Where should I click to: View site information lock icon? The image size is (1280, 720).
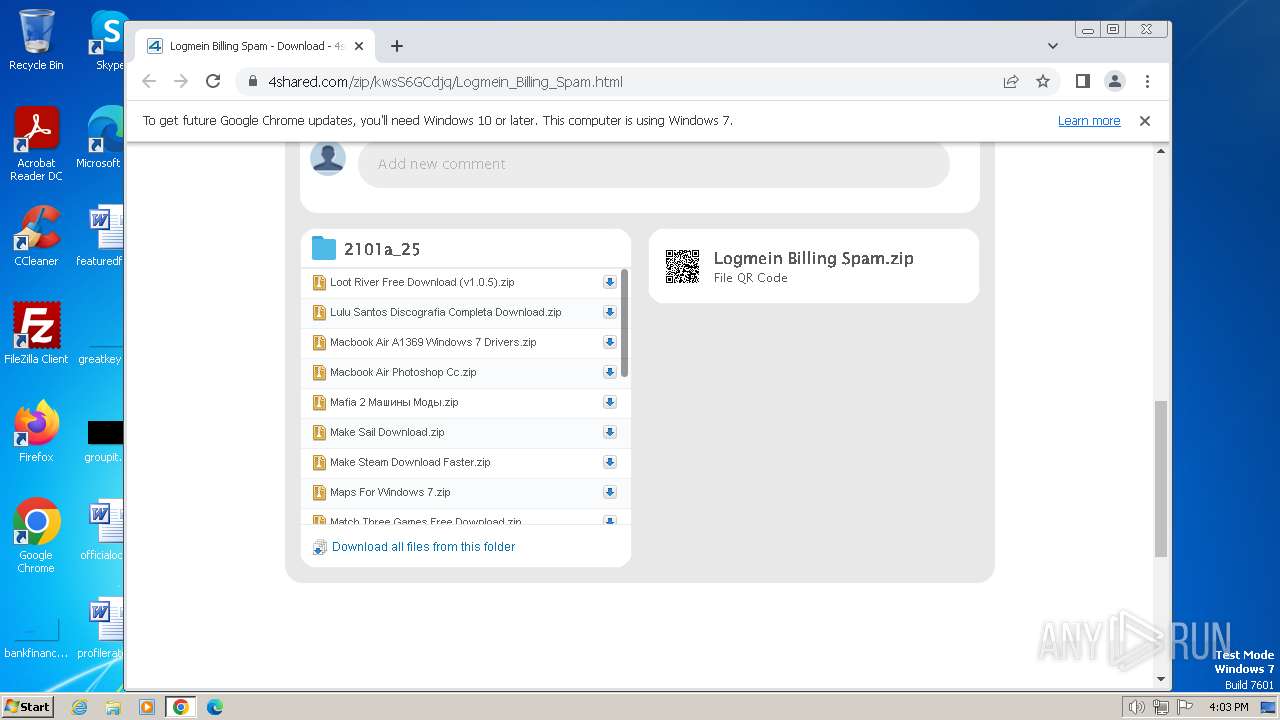253,82
